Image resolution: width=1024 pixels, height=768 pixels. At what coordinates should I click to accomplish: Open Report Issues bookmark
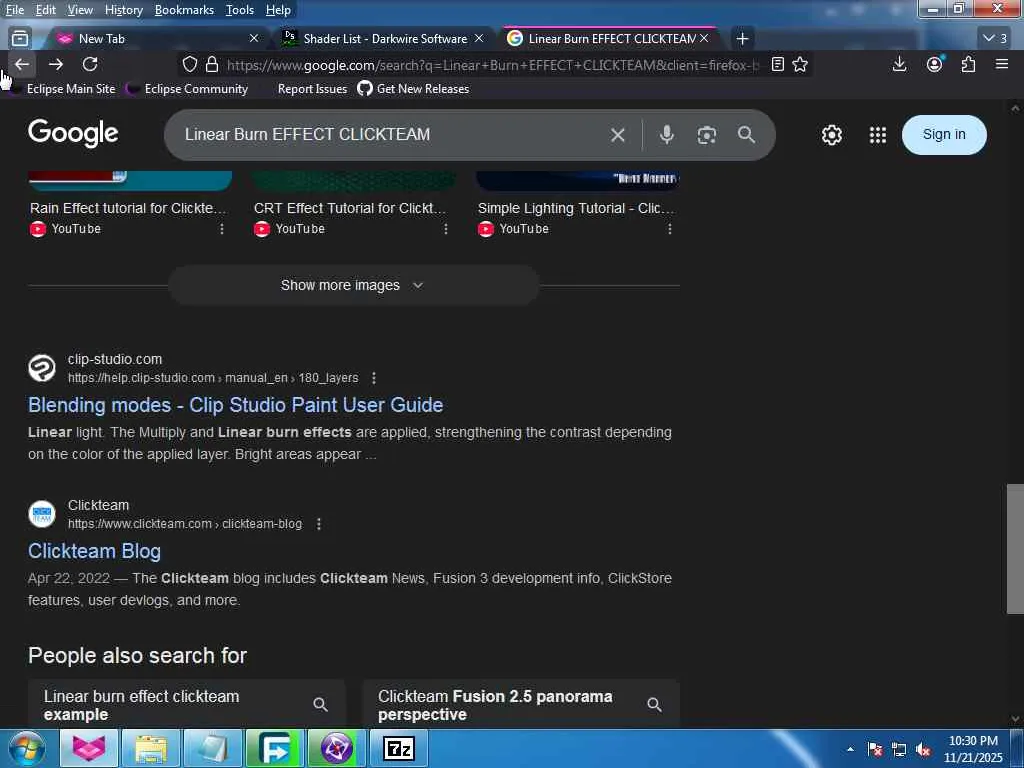(x=312, y=89)
